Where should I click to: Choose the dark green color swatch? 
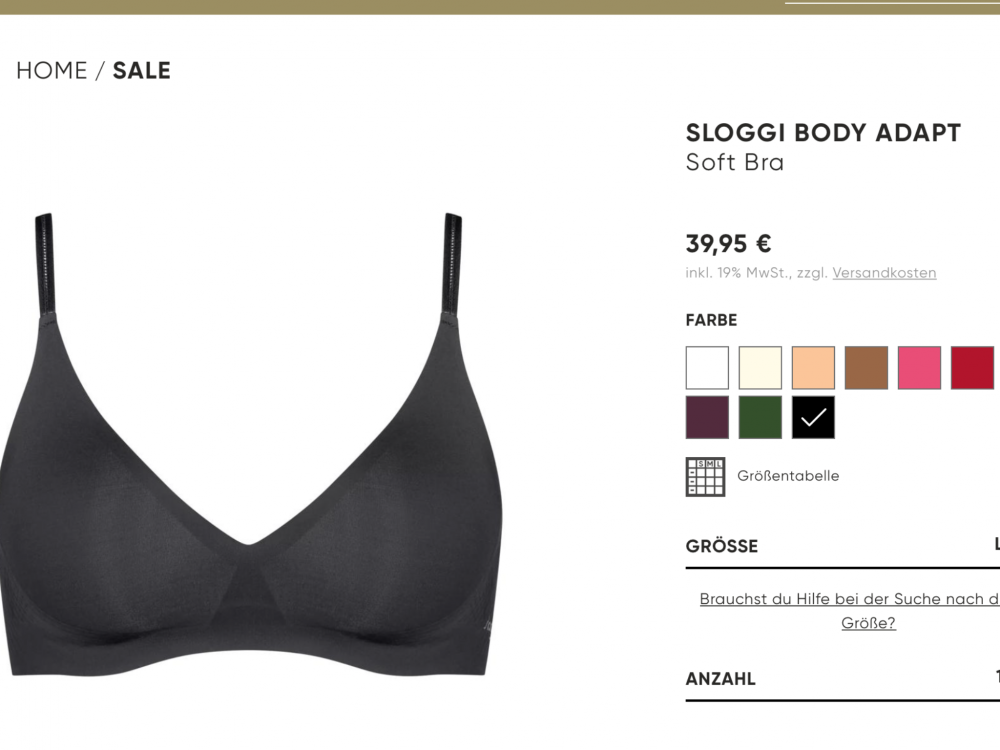[760, 417]
